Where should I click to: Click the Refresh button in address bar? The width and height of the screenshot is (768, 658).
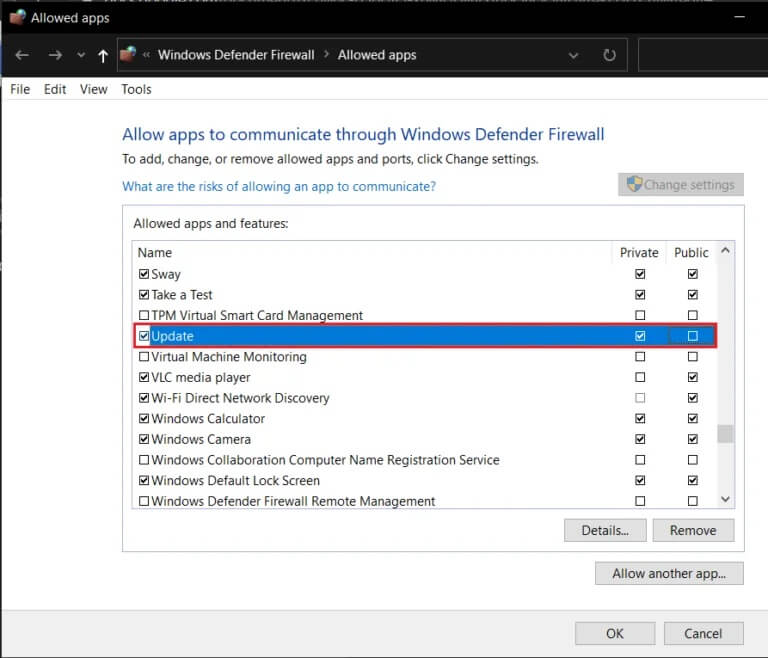pos(609,55)
